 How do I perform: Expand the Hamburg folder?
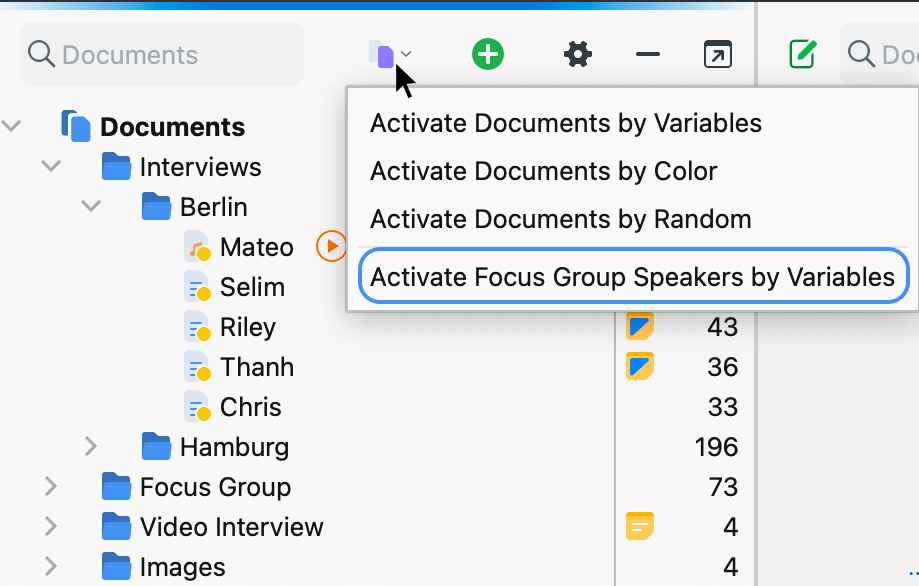90,447
